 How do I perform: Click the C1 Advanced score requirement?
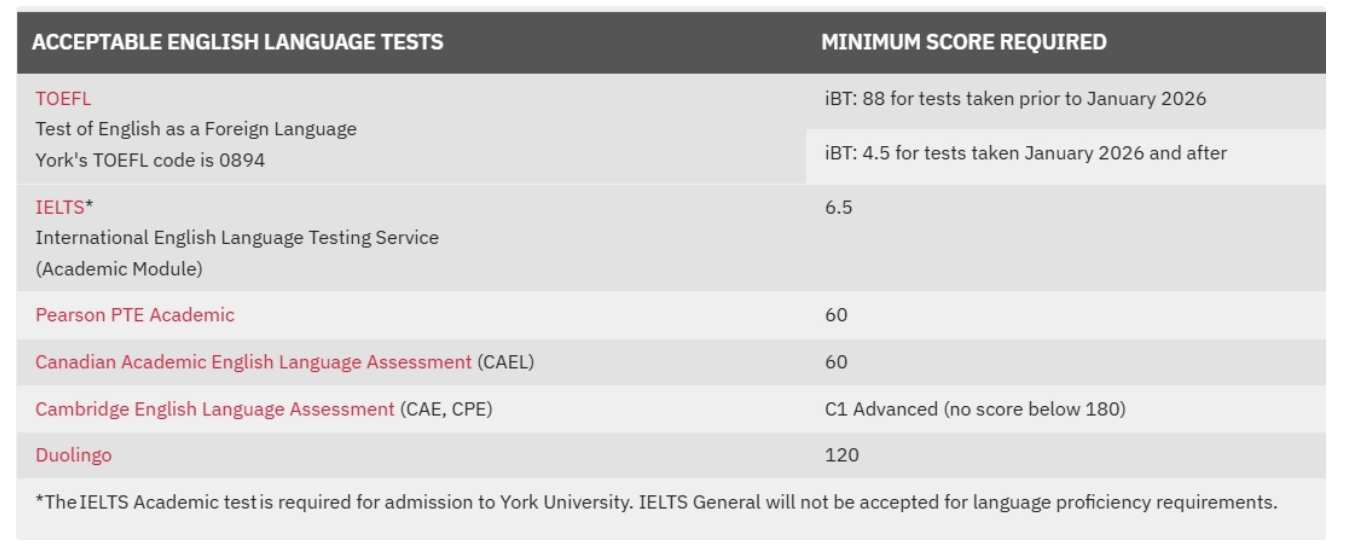coord(974,409)
